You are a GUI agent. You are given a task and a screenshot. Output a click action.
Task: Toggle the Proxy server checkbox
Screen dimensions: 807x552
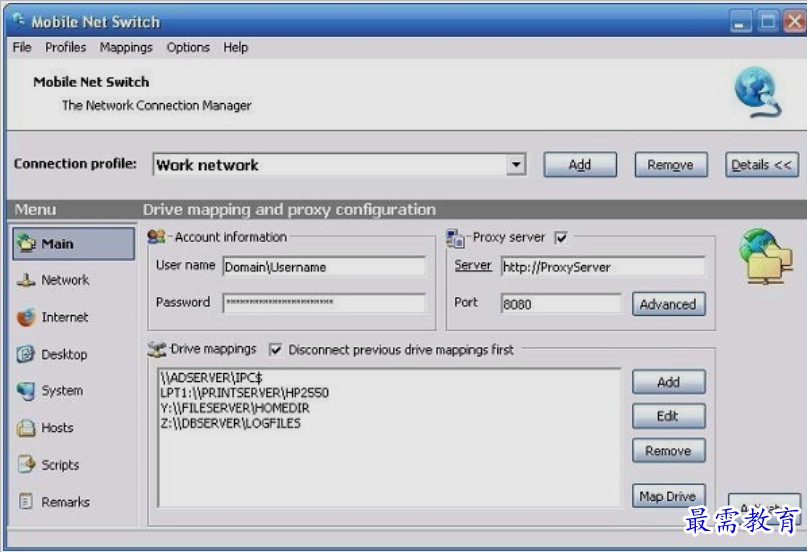click(x=561, y=238)
